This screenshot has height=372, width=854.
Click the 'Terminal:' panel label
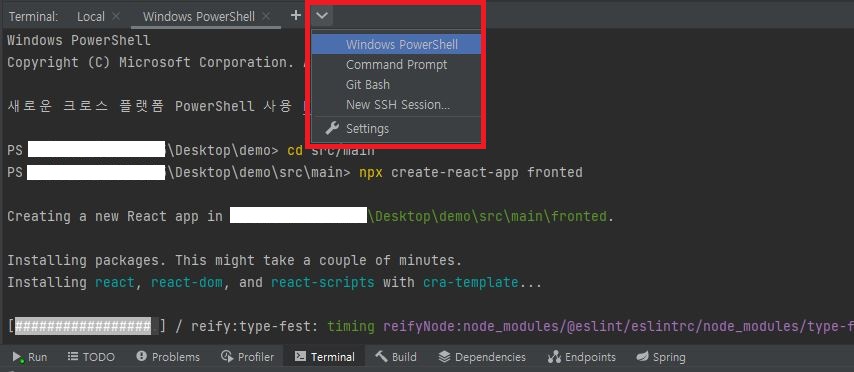click(33, 17)
